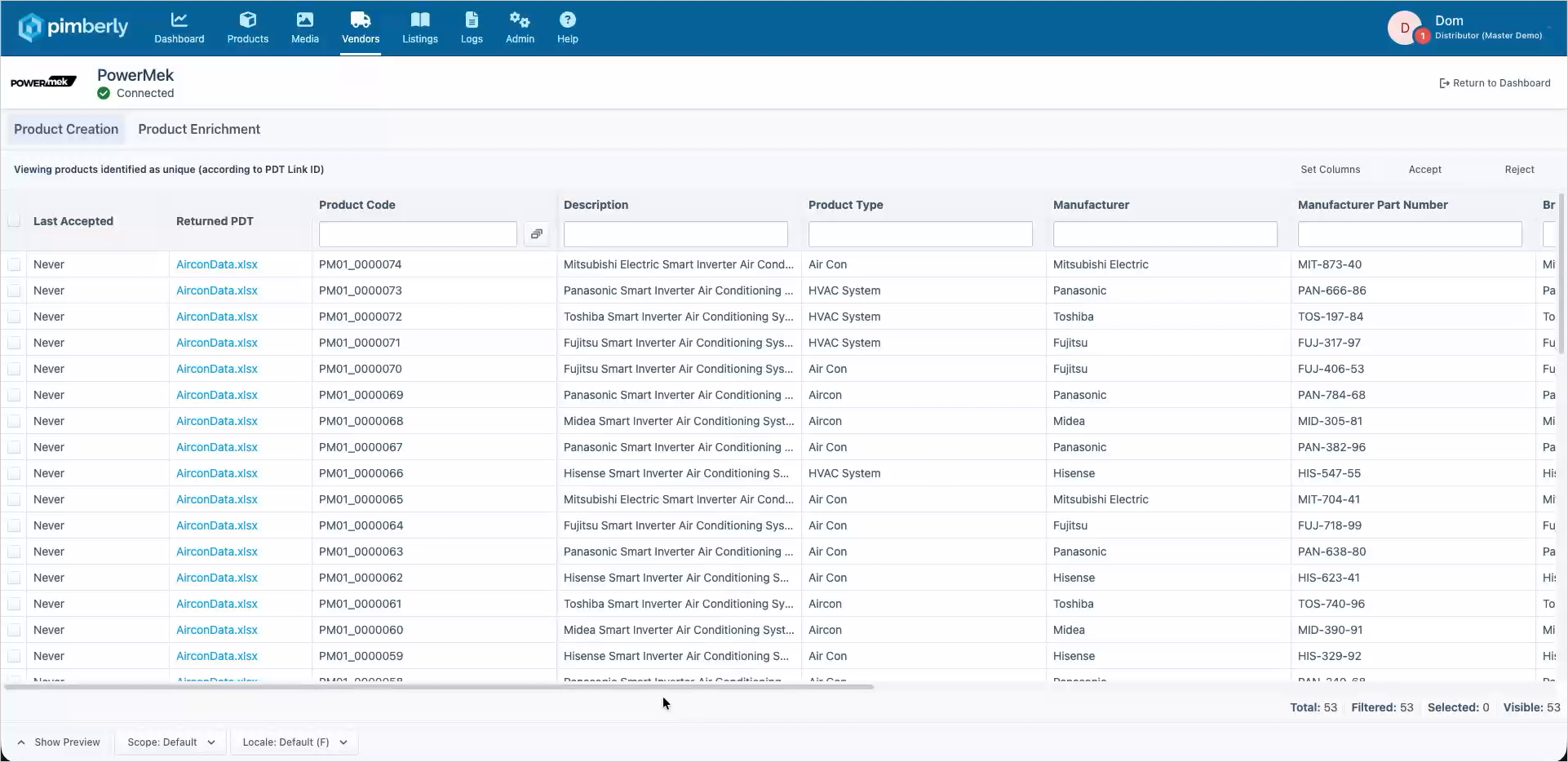Go to the Media section icon
Screen dimensions: 1568x762
pyautogui.click(x=305, y=20)
